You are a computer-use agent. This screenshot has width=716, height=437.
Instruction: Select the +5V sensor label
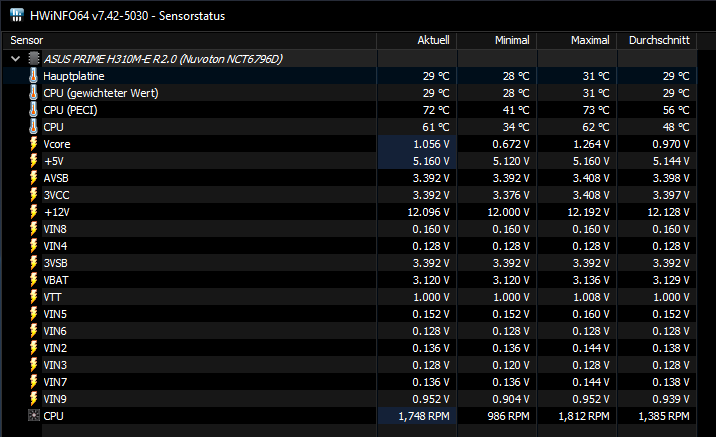tap(54, 161)
